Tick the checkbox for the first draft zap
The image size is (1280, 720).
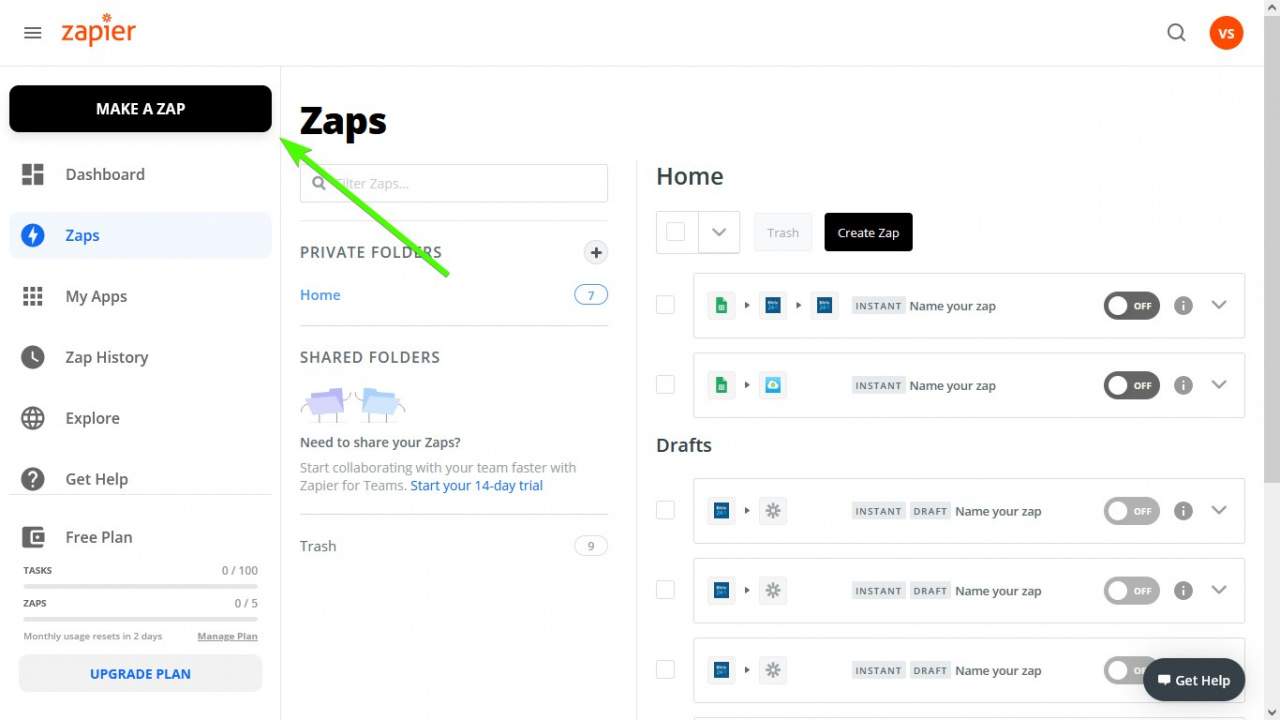[665, 510]
